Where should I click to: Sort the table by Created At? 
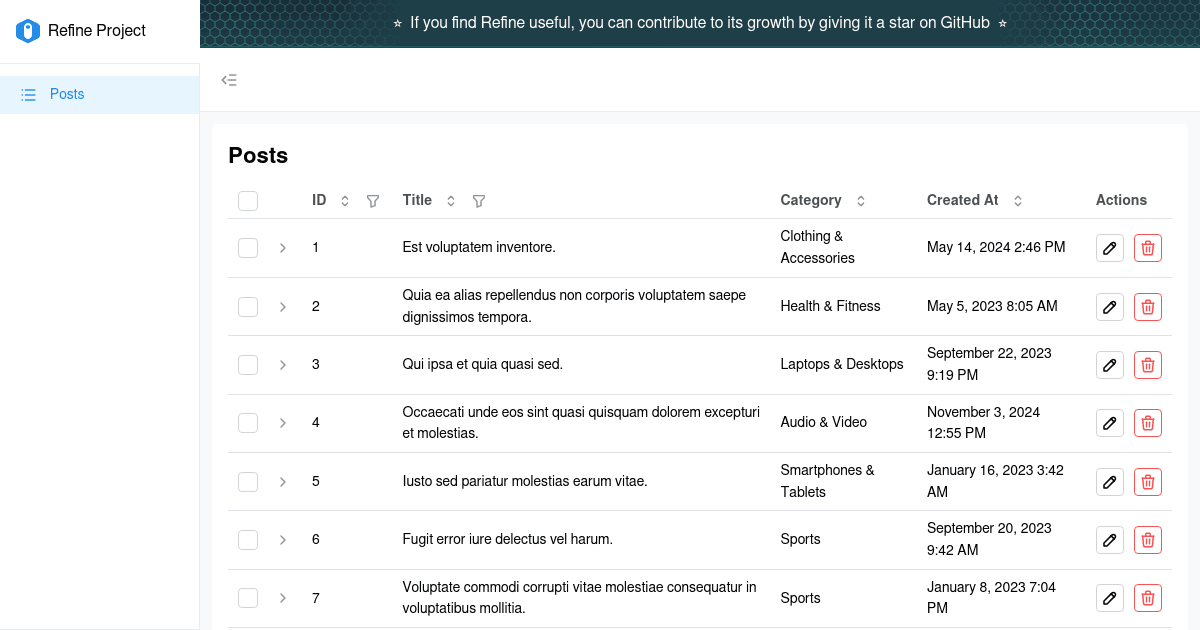coord(1017,200)
